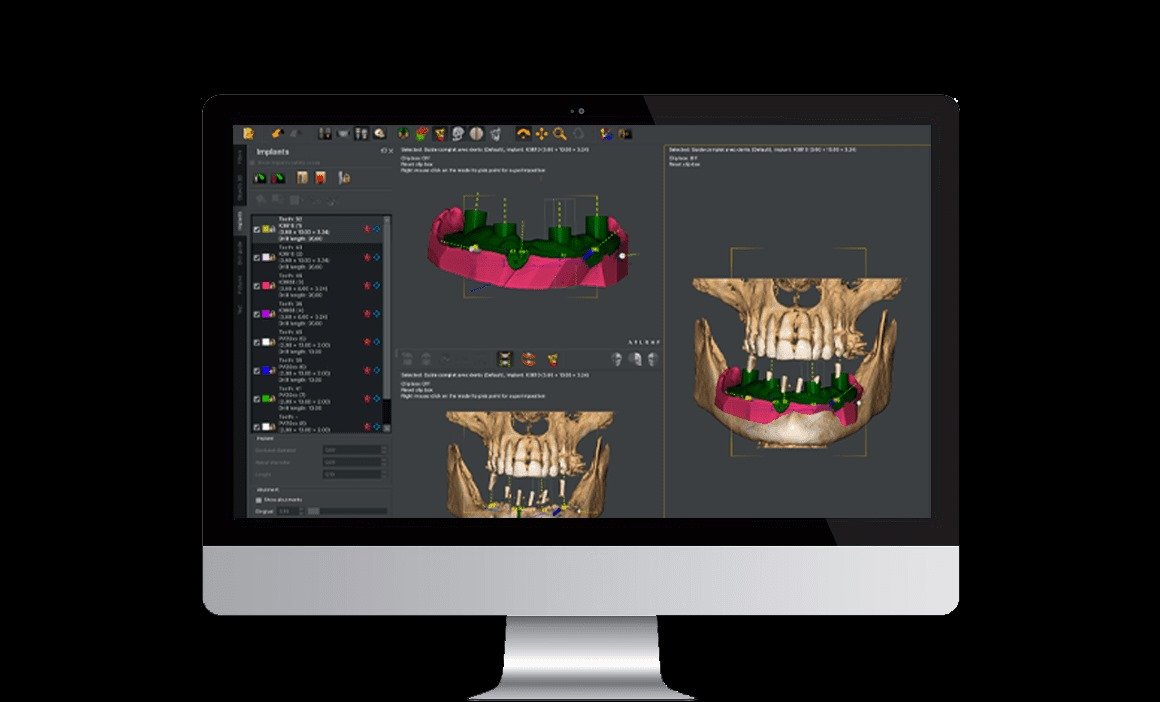Select the four-arrow pan tool
1160x702 pixels.
(541, 133)
